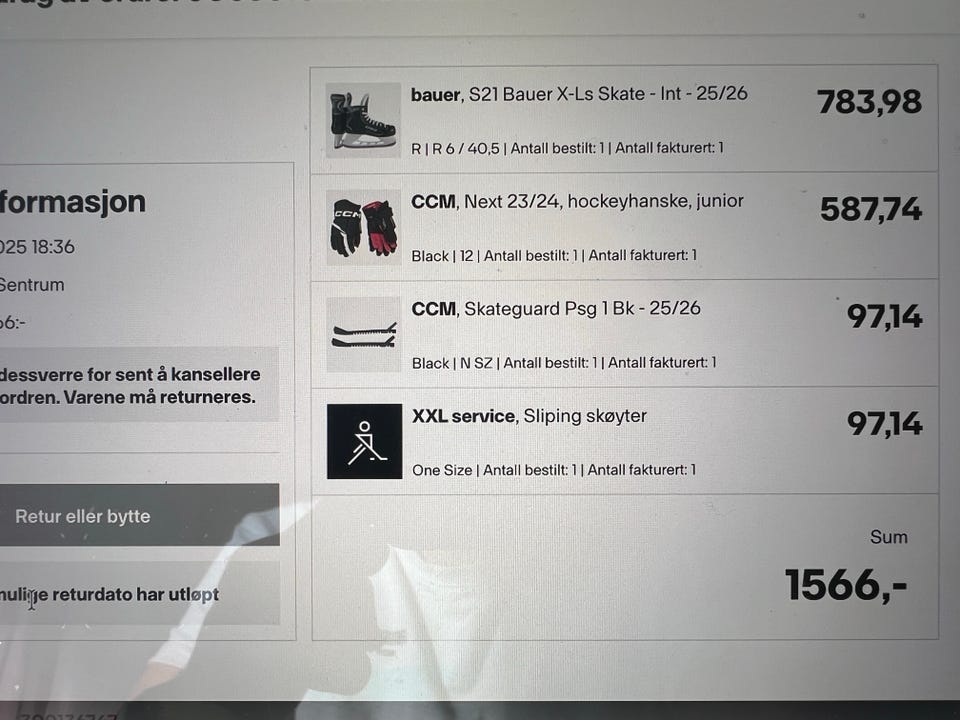This screenshot has height=720, width=960.
Task: Open the Bauer skate product thumbnail
Action: 363,120
